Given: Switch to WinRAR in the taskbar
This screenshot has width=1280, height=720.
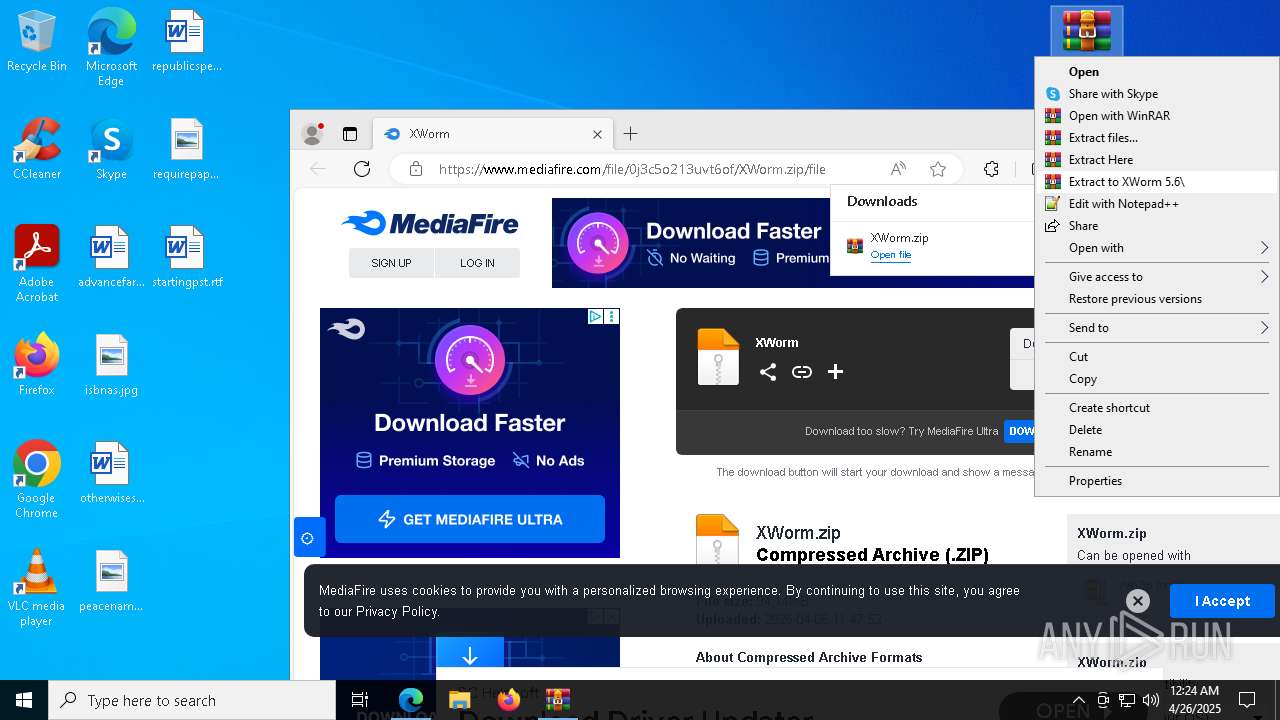Looking at the screenshot, I should point(558,700).
